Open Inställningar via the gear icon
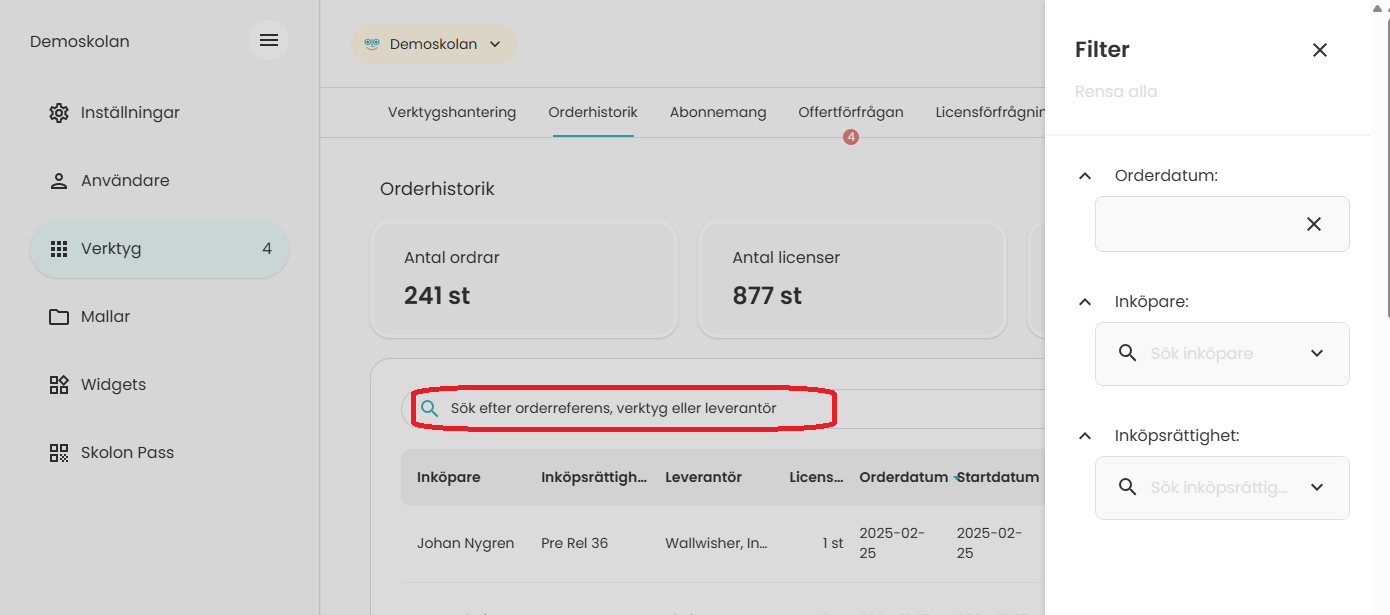The width and height of the screenshot is (1390, 615). tap(59, 113)
